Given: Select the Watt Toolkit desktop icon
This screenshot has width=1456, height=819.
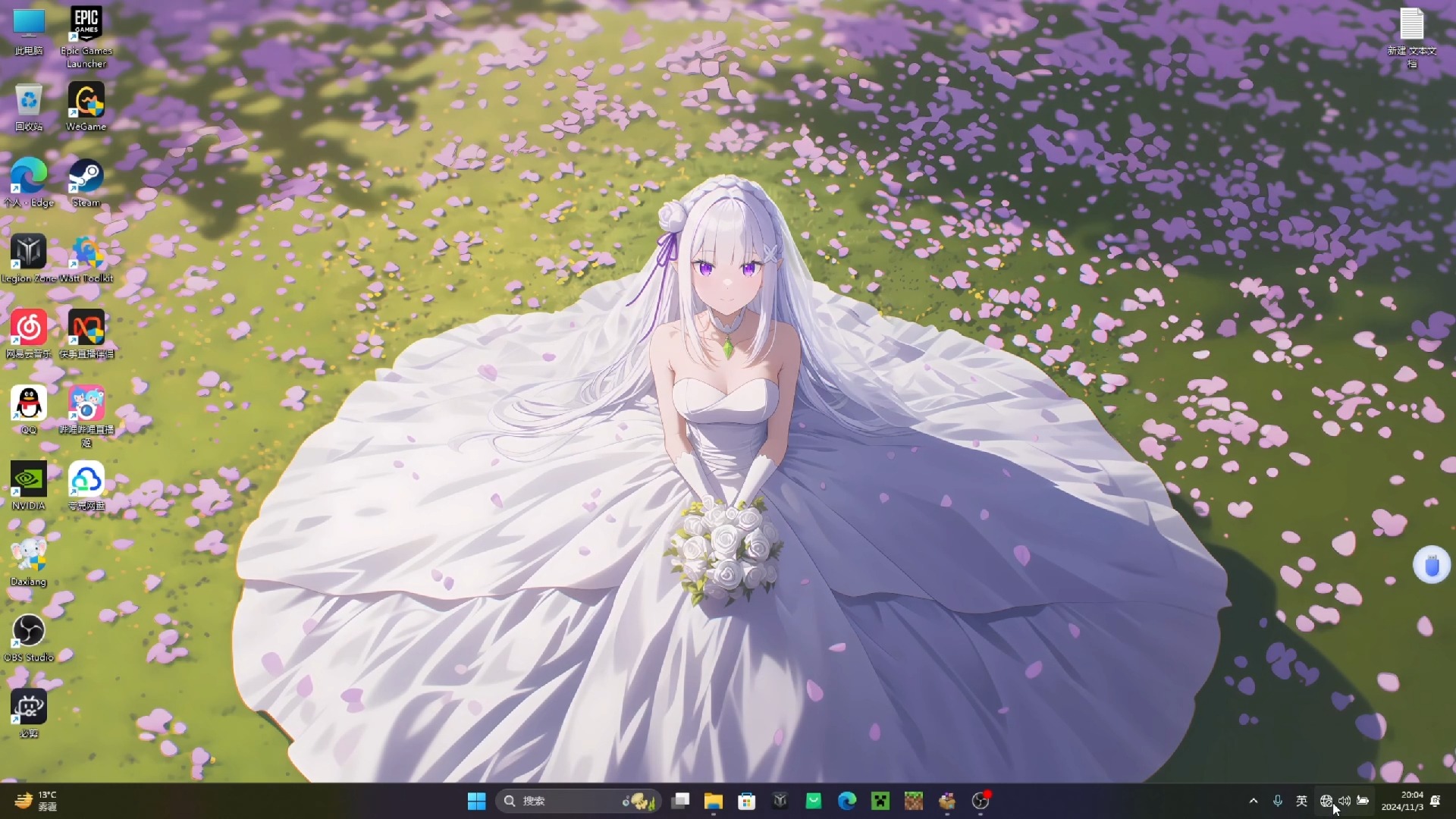Looking at the screenshot, I should click(86, 259).
